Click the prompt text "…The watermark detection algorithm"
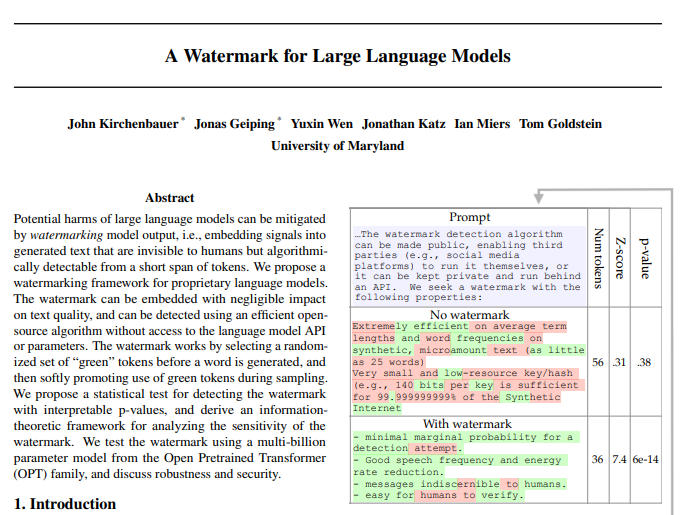Image resolution: width=680 pixels, height=515 pixels. point(458,234)
